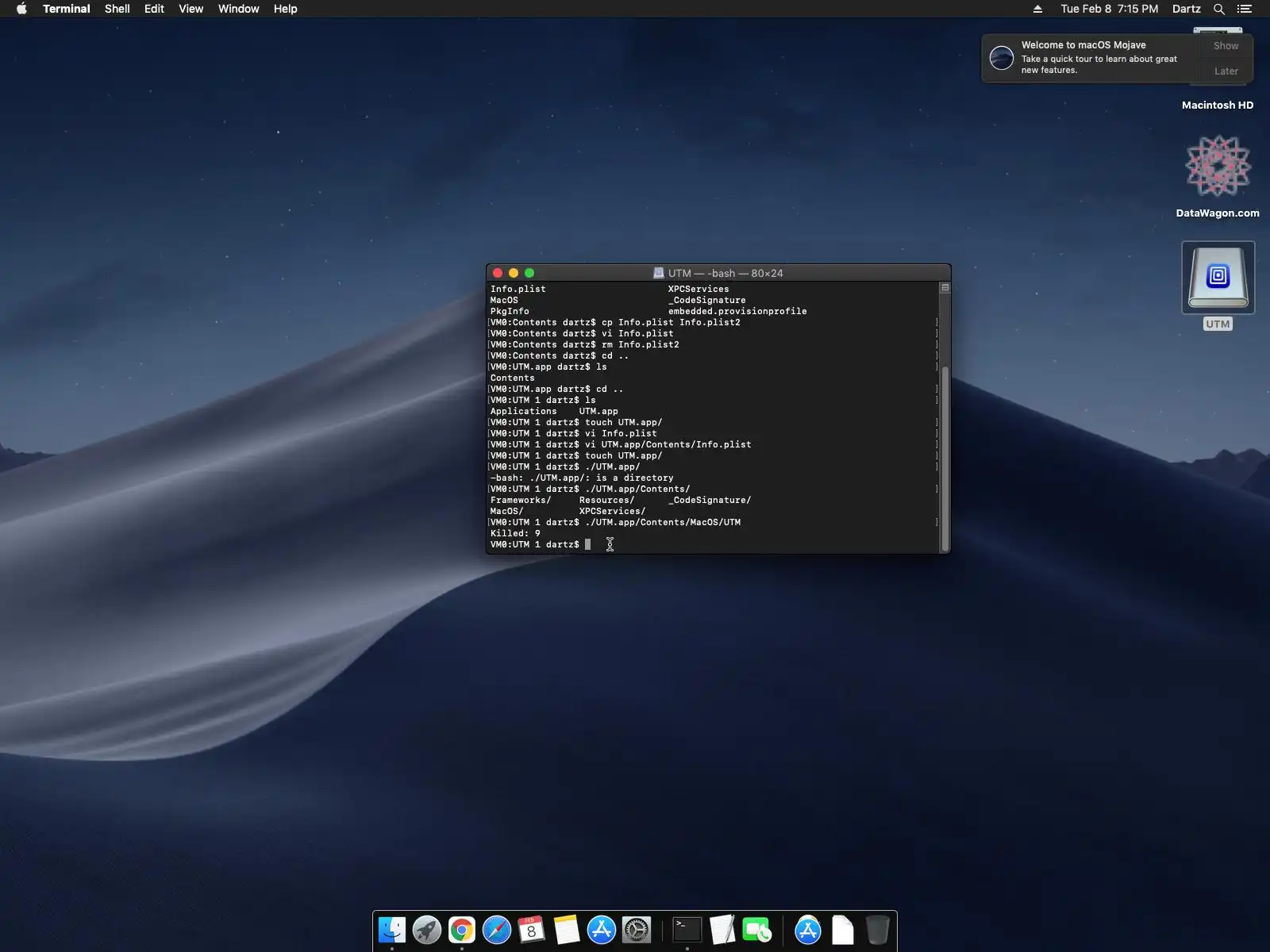Open the Apple menu
This screenshot has height=952, width=1270.
(21, 9)
